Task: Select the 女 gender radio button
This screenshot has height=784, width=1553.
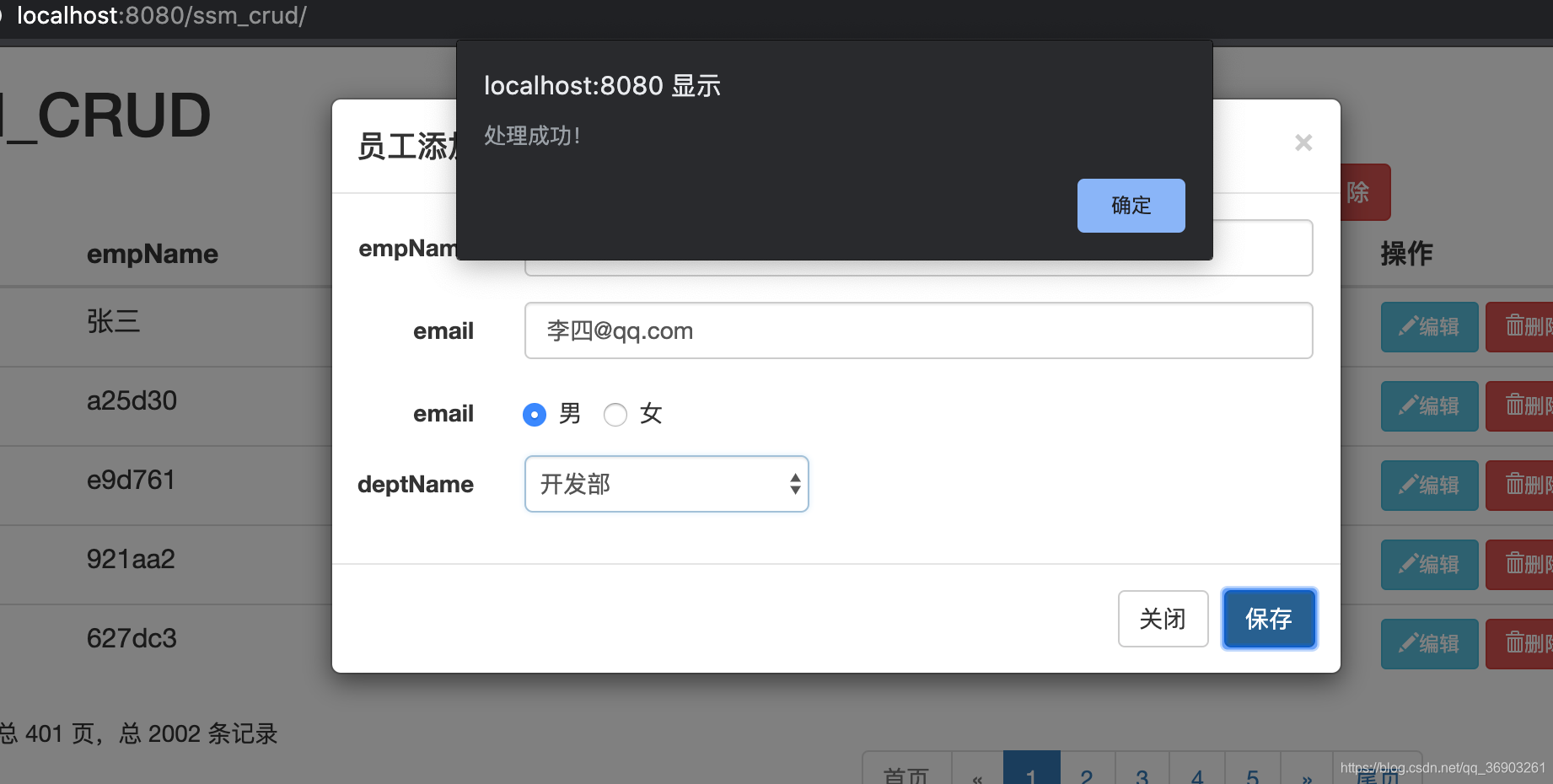Action: coord(615,415)
